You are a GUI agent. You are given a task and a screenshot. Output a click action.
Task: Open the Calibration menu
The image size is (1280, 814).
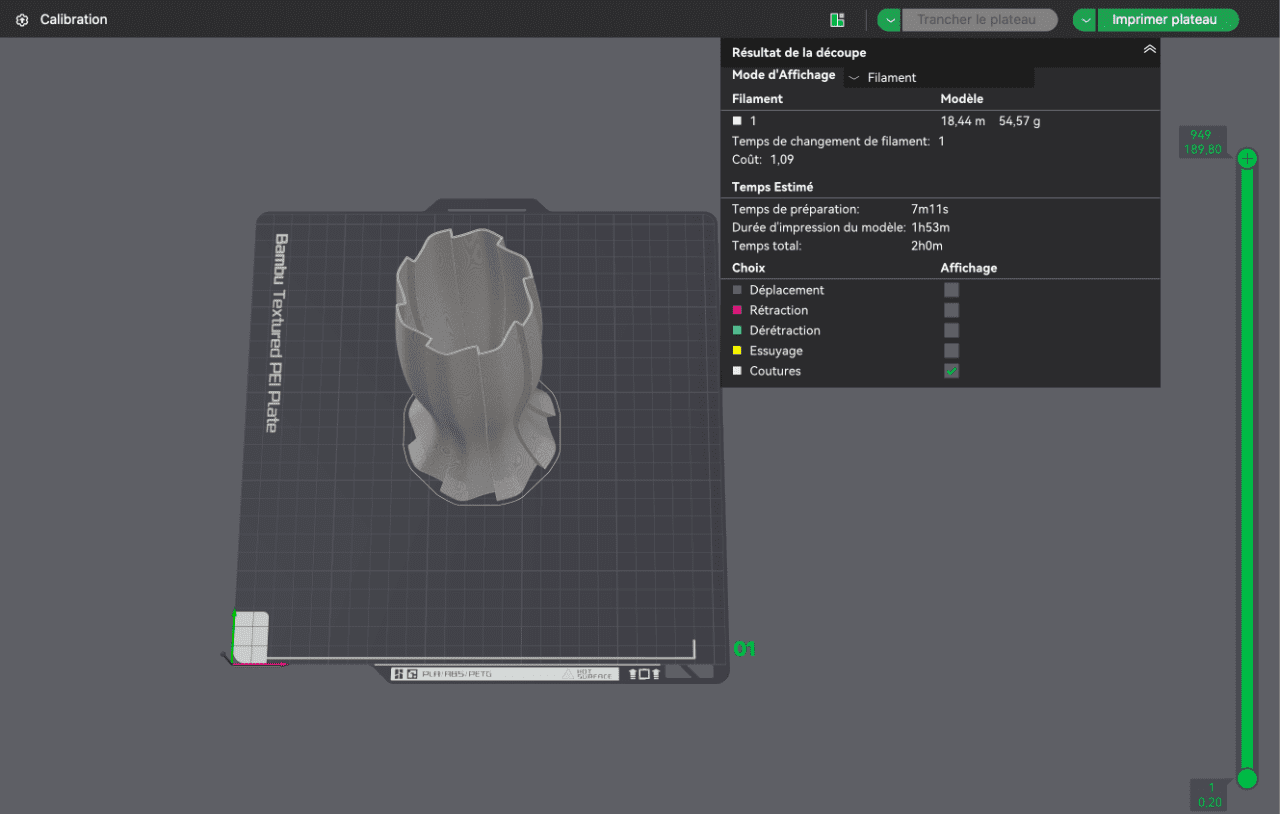point(73,20)
